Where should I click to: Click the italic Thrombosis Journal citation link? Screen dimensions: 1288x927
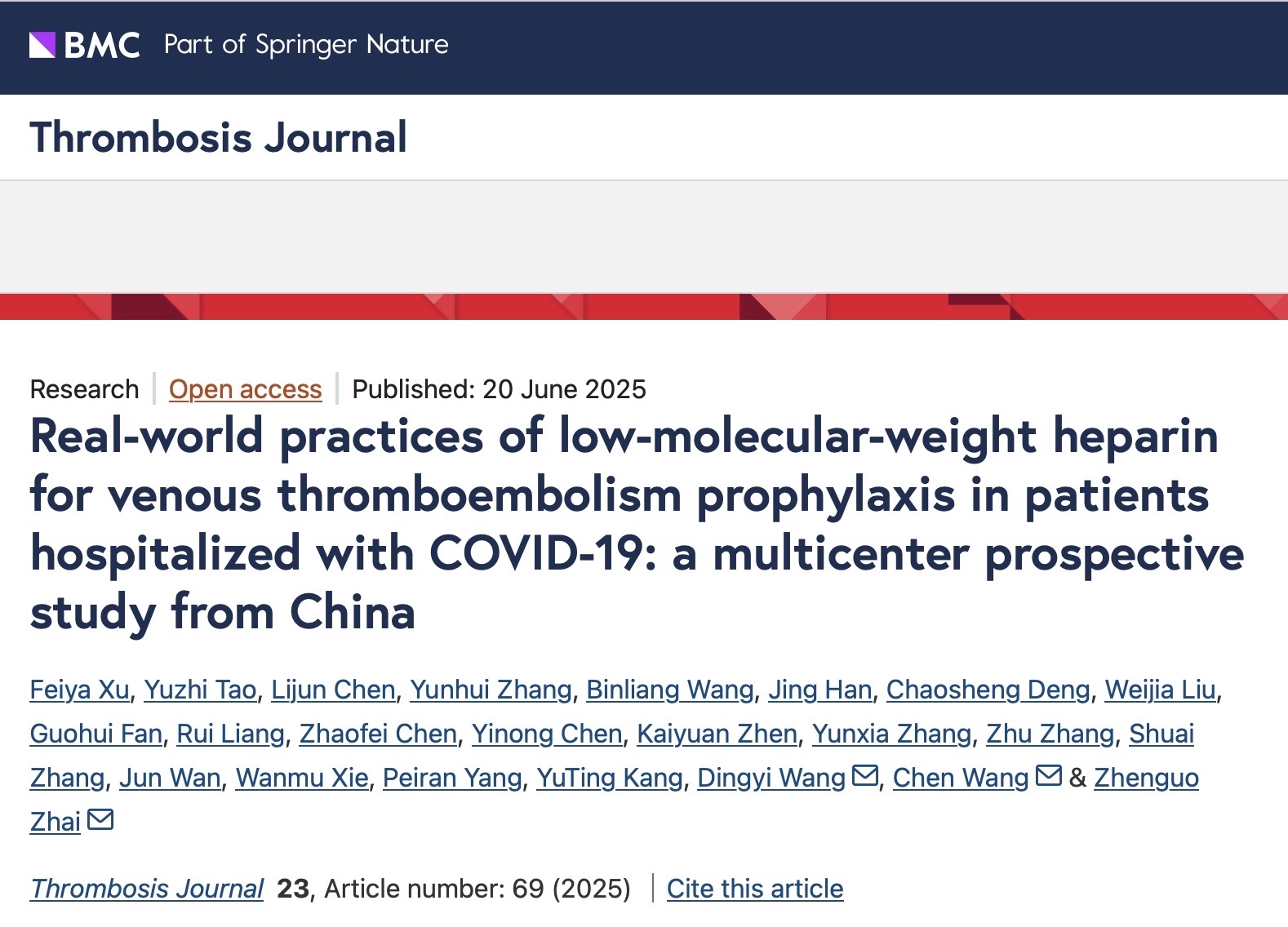tap(147, 888)
